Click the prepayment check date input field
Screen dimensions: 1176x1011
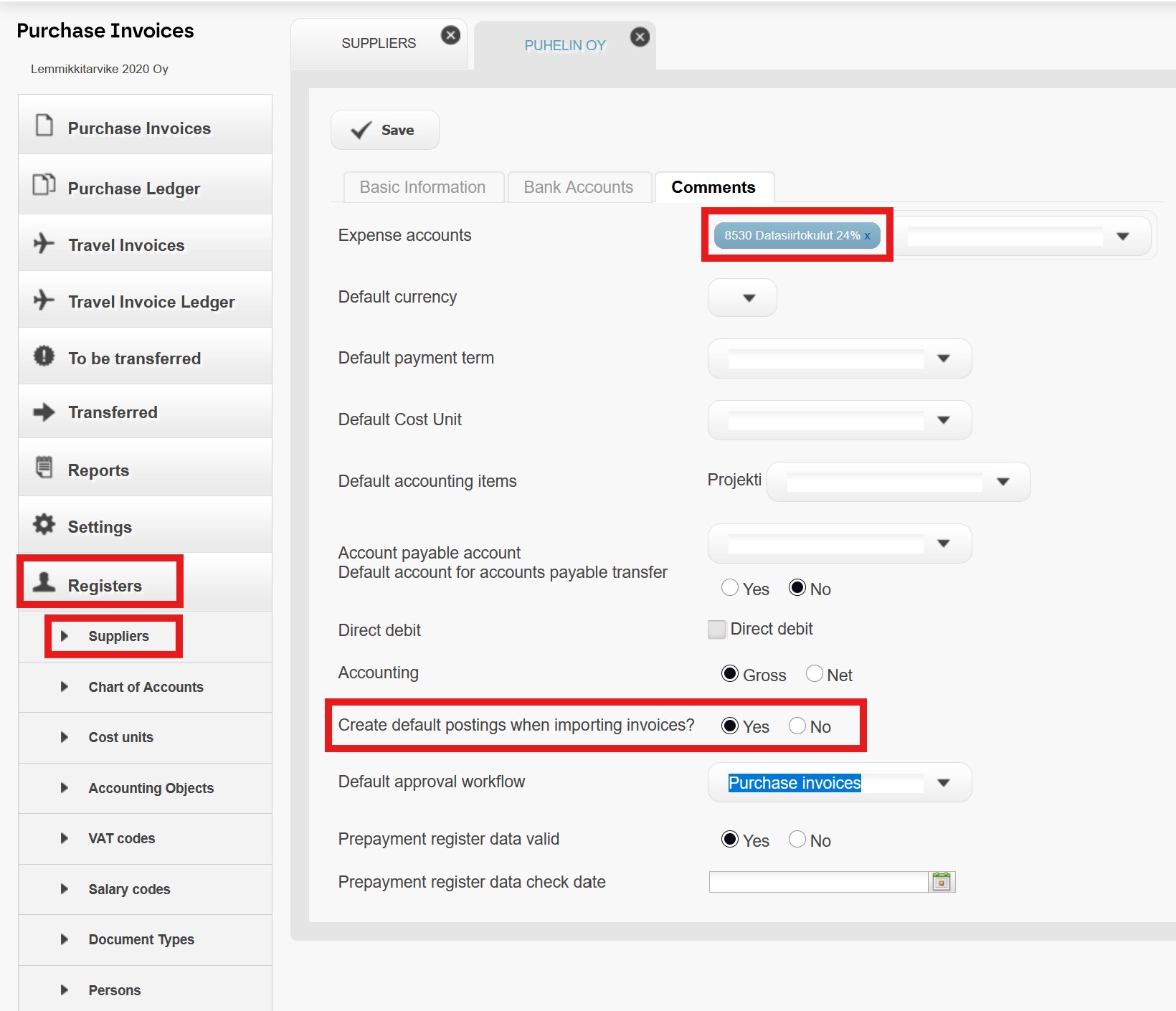818,882
